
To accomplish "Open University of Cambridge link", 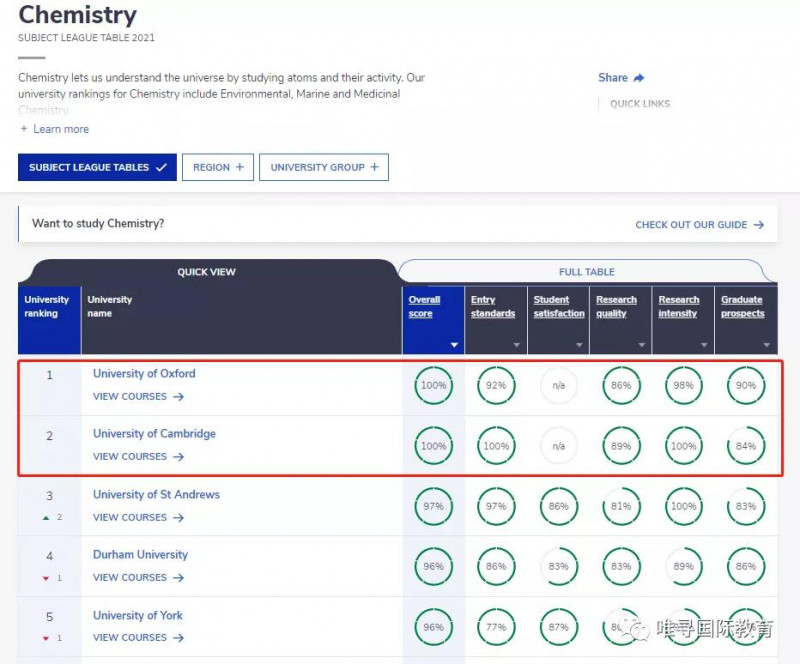I will click(x=154, y=434).
